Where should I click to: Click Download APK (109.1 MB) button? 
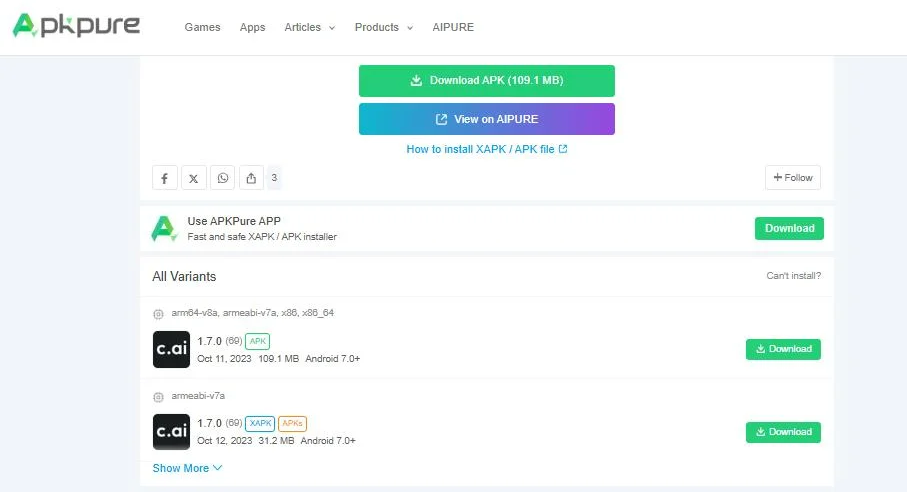pos(486,80)
